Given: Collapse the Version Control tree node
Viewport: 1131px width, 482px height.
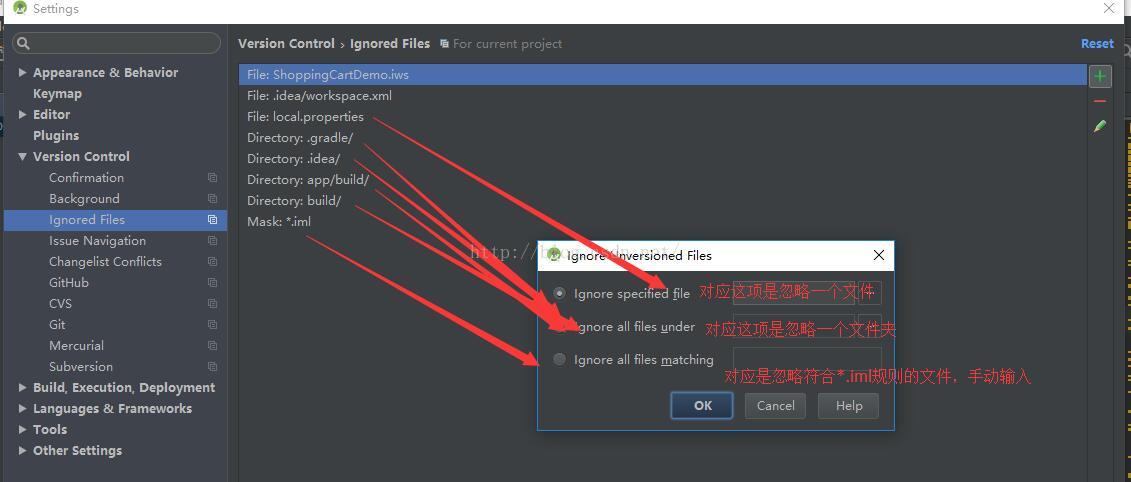Looking at the screenshot, I should (22, 157).
